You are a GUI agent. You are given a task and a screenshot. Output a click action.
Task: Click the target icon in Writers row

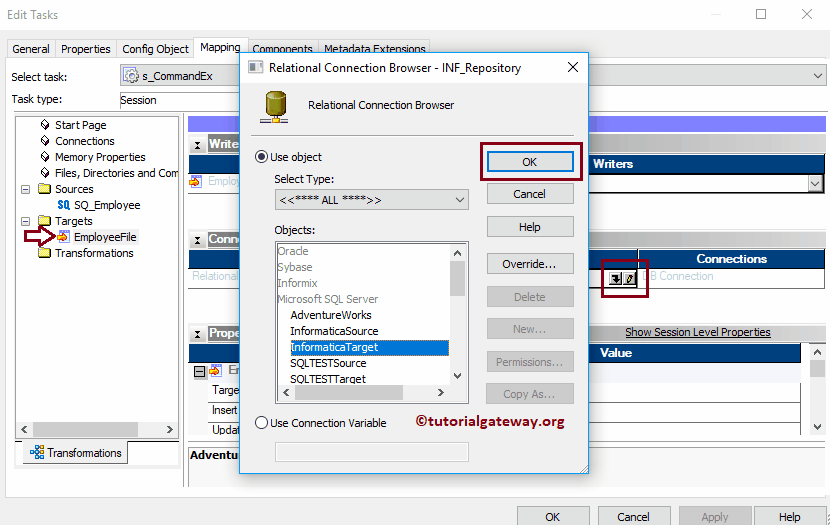(195, 182)
